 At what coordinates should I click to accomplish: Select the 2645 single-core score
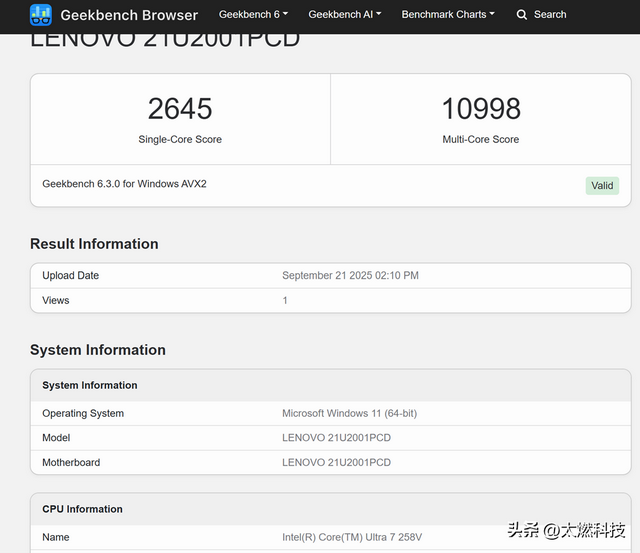pos(180,108)
